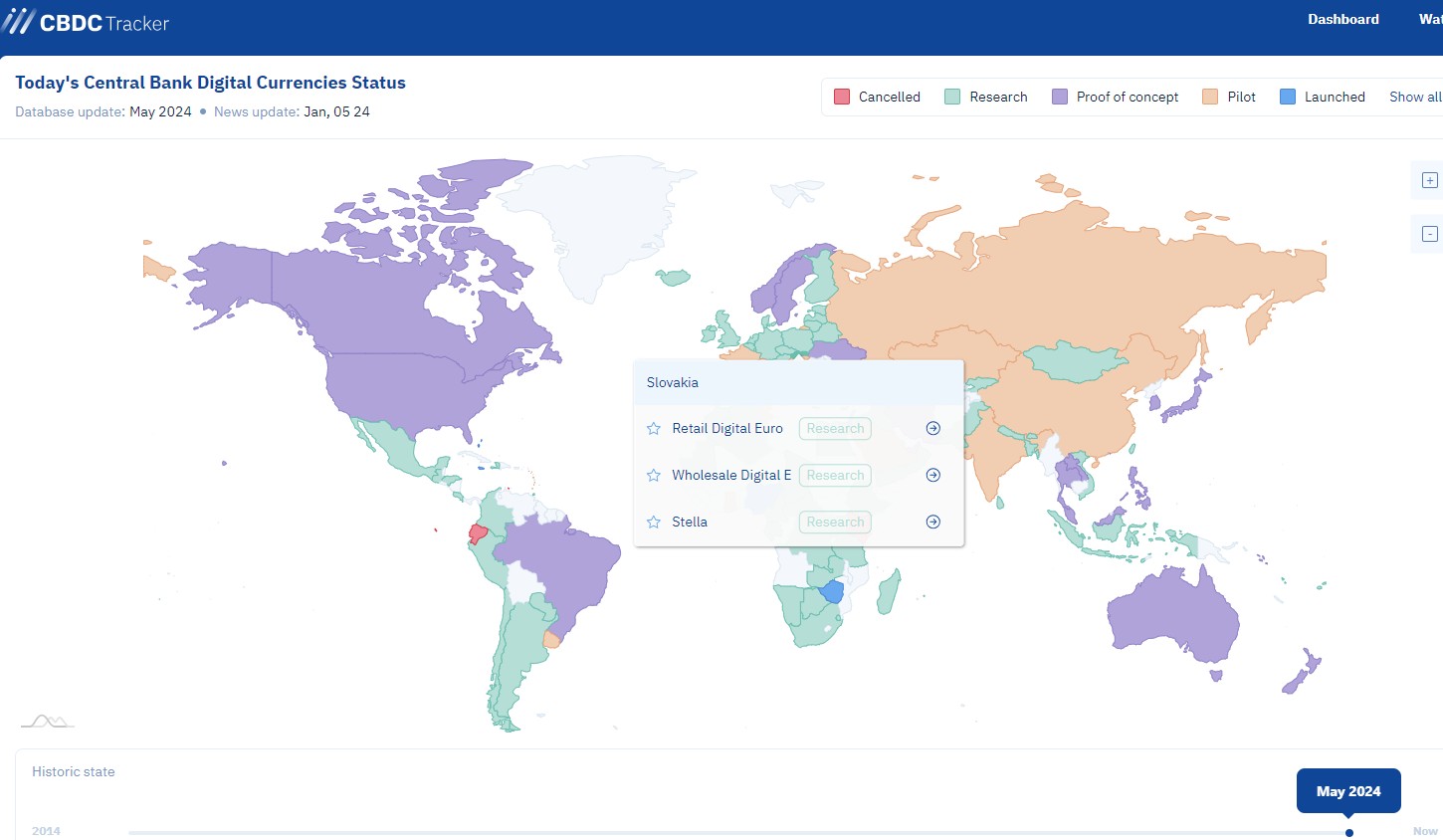Viewport: 1443px width, 840px height.
Task: Zoom out of the map with minus icon
Action: [x=1429, y=234]
